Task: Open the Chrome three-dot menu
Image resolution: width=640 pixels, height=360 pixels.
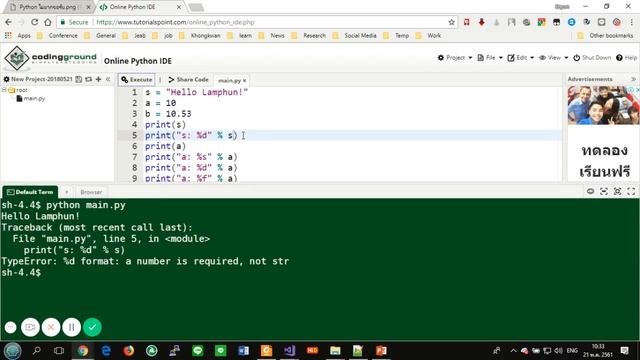Action: (631, 22)
